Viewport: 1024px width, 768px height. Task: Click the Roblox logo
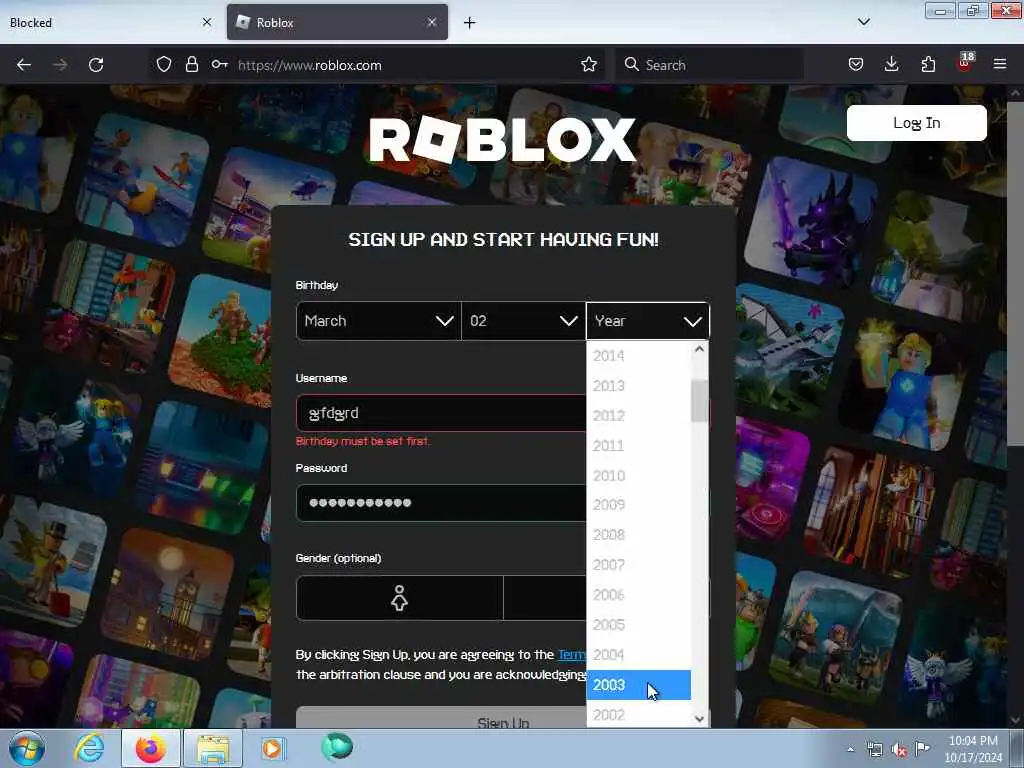coord(502,139)
